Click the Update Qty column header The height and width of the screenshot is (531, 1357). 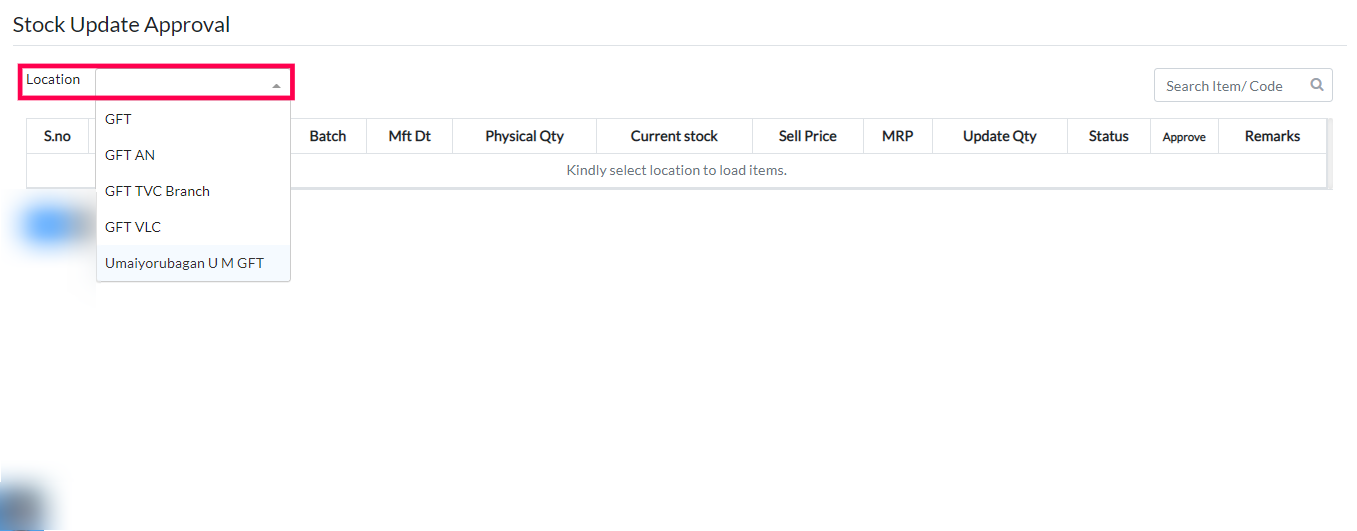[999, 136]
